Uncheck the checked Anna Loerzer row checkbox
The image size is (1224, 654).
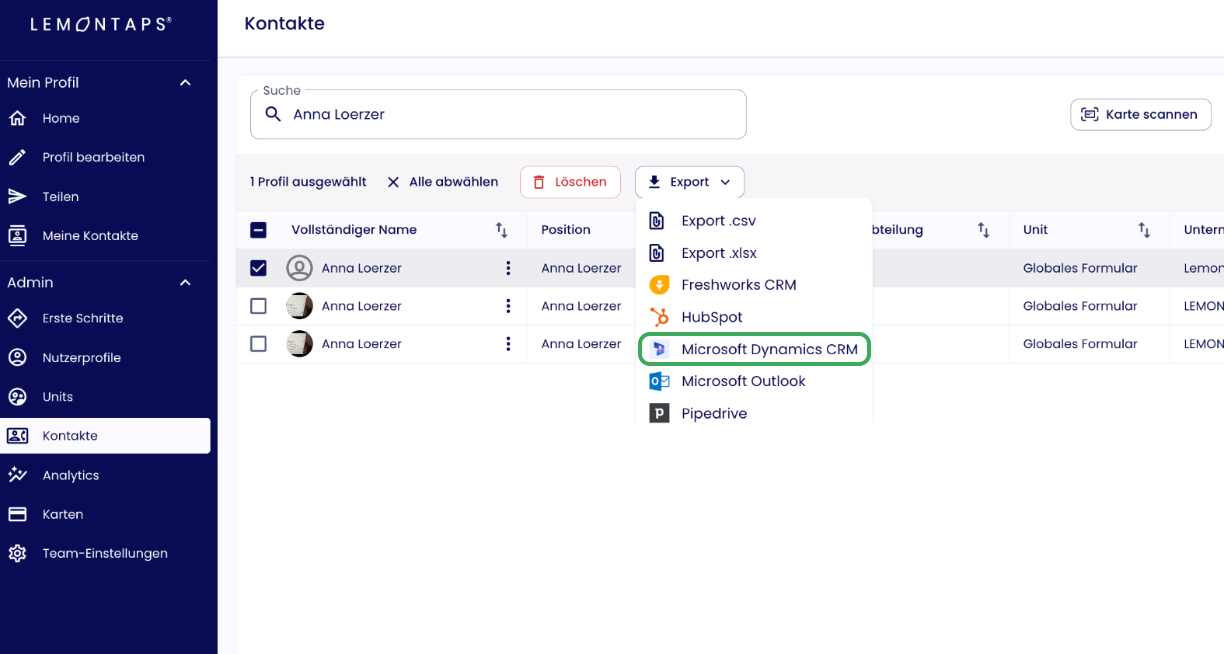[x=258, y=268]
